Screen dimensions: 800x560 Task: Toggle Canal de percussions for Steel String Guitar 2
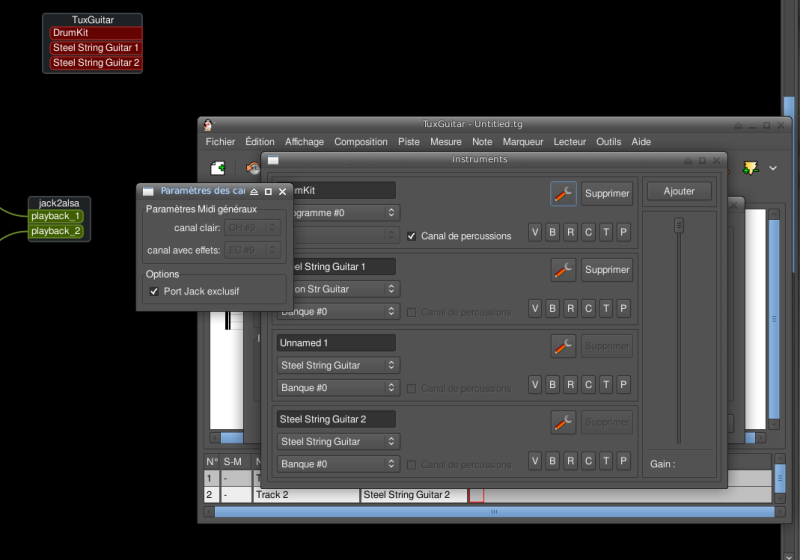[411, 465]
